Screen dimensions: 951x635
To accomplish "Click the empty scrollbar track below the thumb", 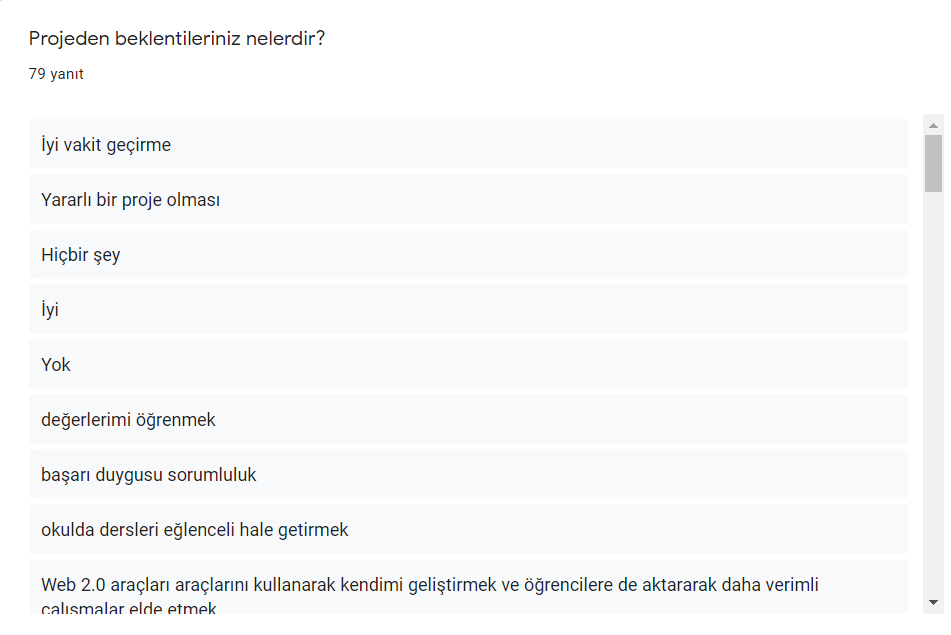I will pos(934,400).
